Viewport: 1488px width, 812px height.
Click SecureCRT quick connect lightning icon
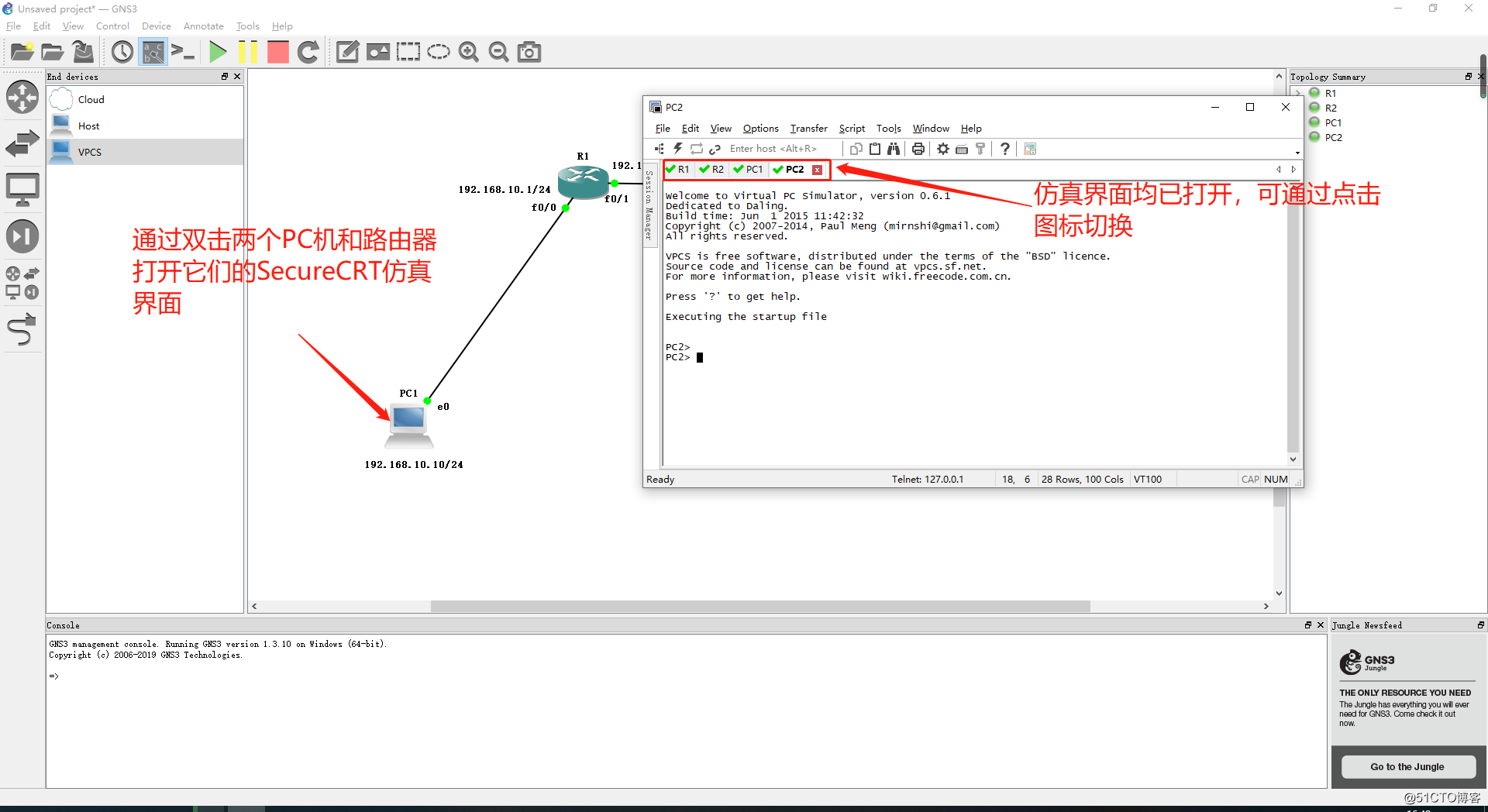point(677,149)
